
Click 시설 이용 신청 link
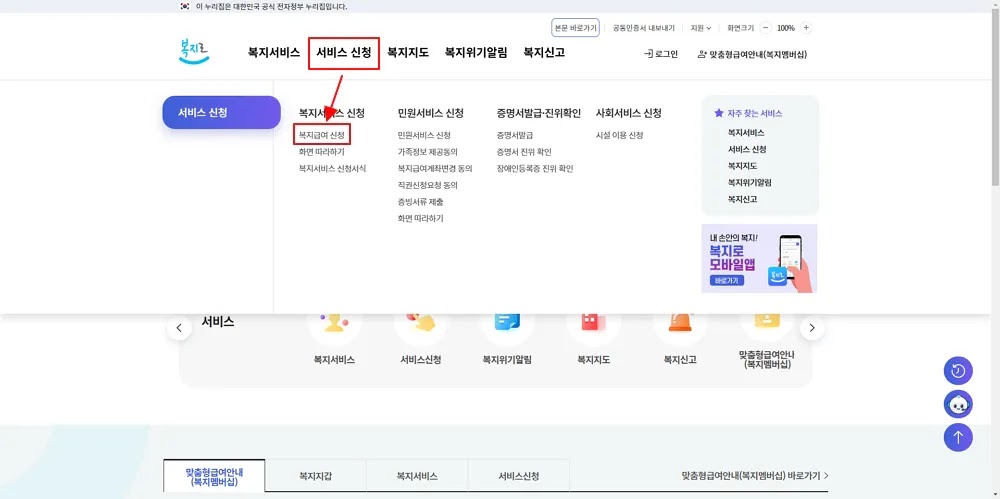point(619,135)
